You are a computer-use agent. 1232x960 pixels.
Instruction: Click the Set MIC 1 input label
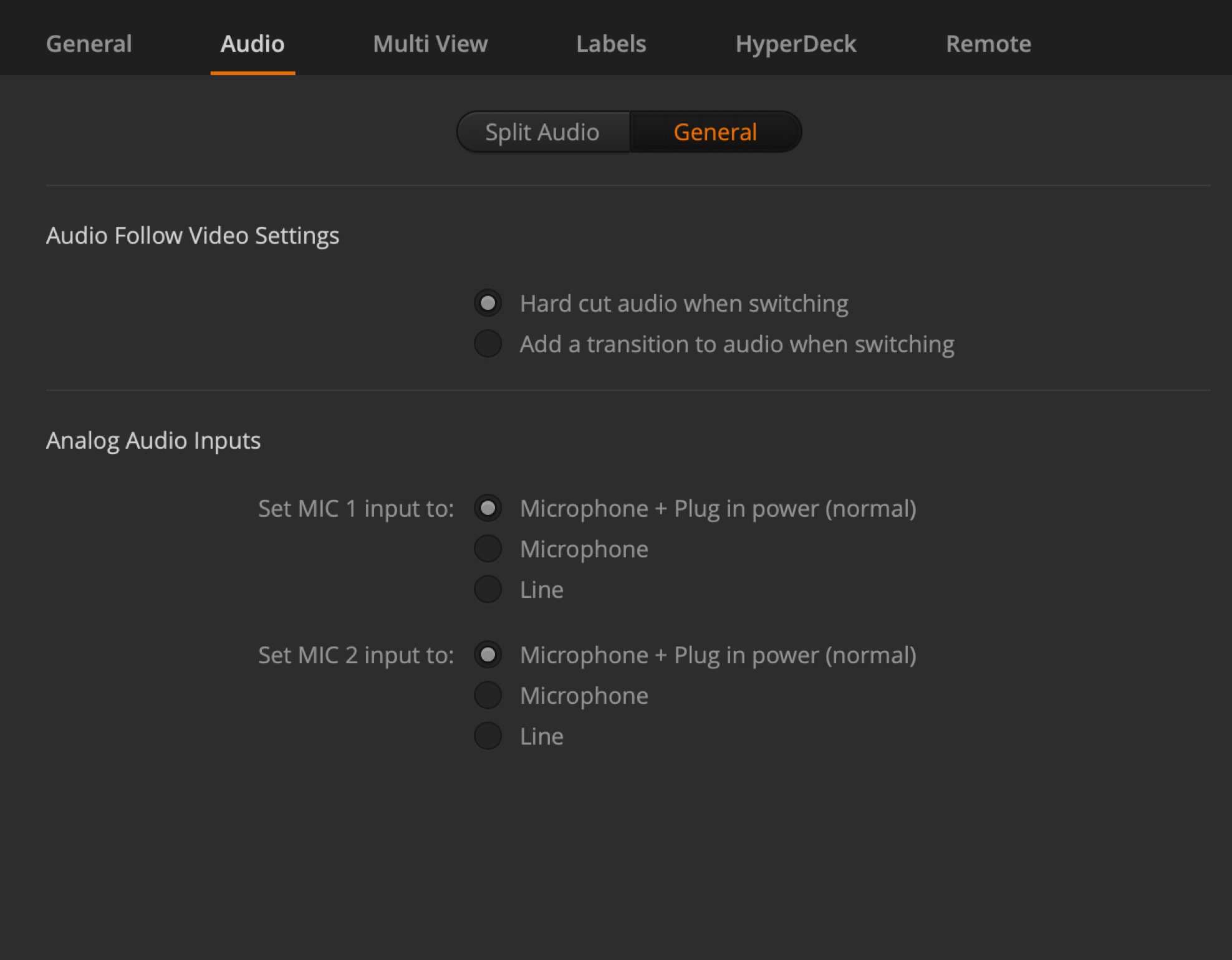[356, 508]
